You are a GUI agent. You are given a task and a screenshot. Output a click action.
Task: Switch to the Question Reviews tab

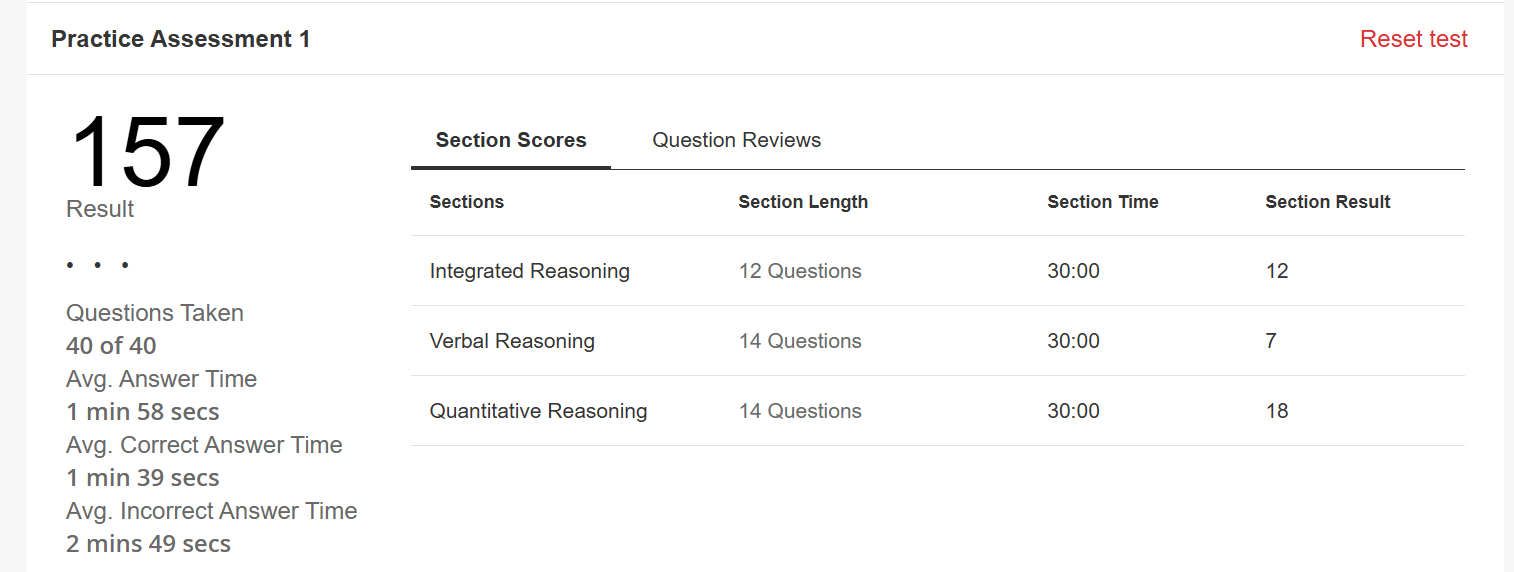(x=736, y=140)
